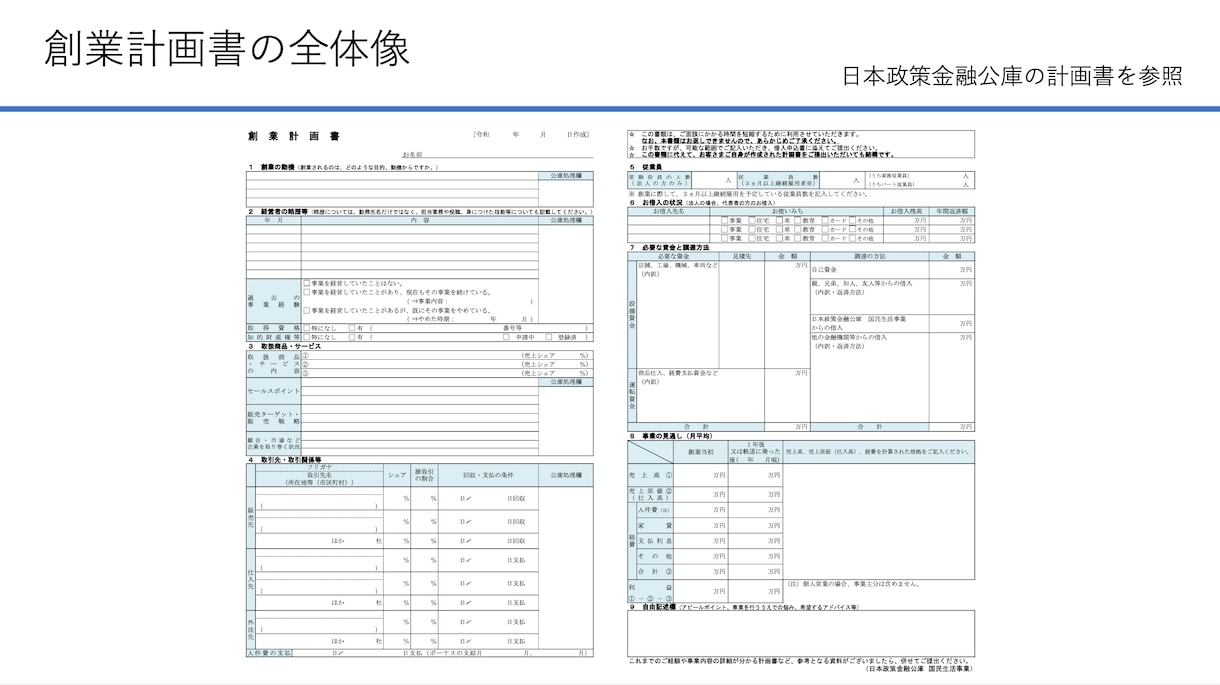Check '既にその事業をやめている' box
Screen dimensions: 1220x685
[x=307, y=310]
